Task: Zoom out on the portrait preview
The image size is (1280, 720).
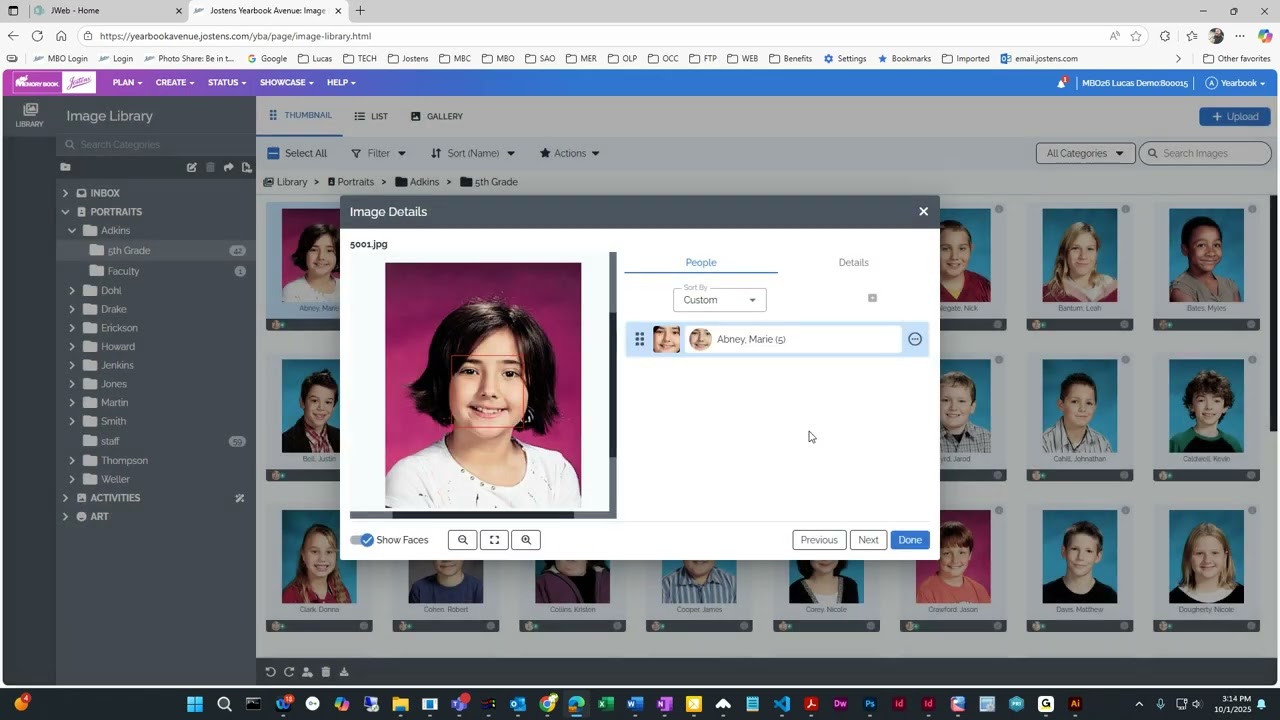Action: click(462, 540)
